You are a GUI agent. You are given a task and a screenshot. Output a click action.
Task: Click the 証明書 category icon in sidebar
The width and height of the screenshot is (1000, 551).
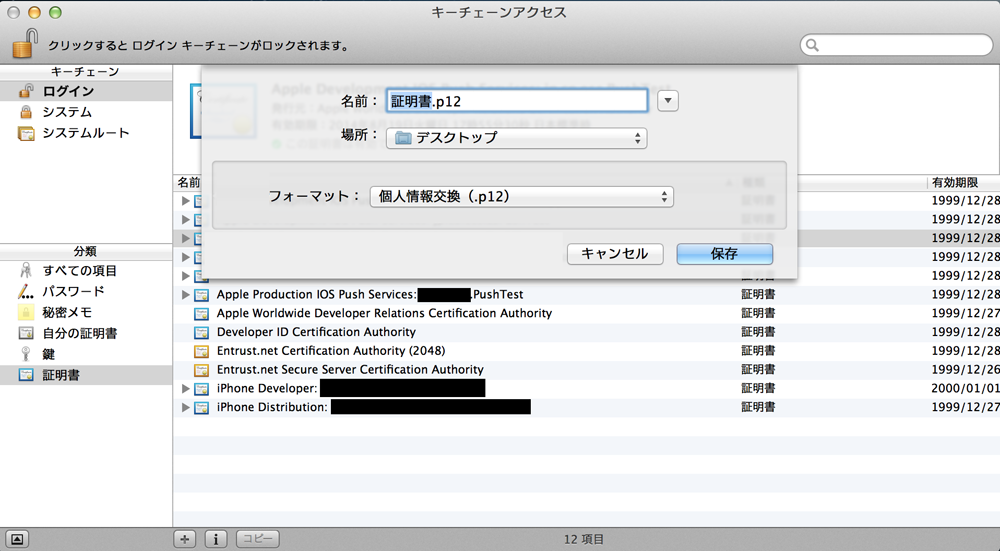26,375
